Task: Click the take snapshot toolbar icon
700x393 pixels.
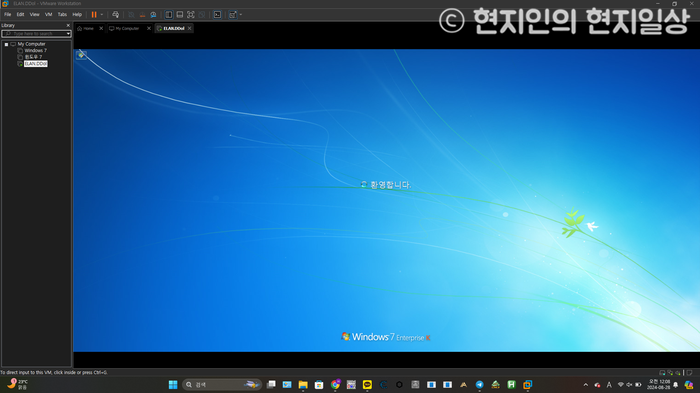Action: click(131, 15)
